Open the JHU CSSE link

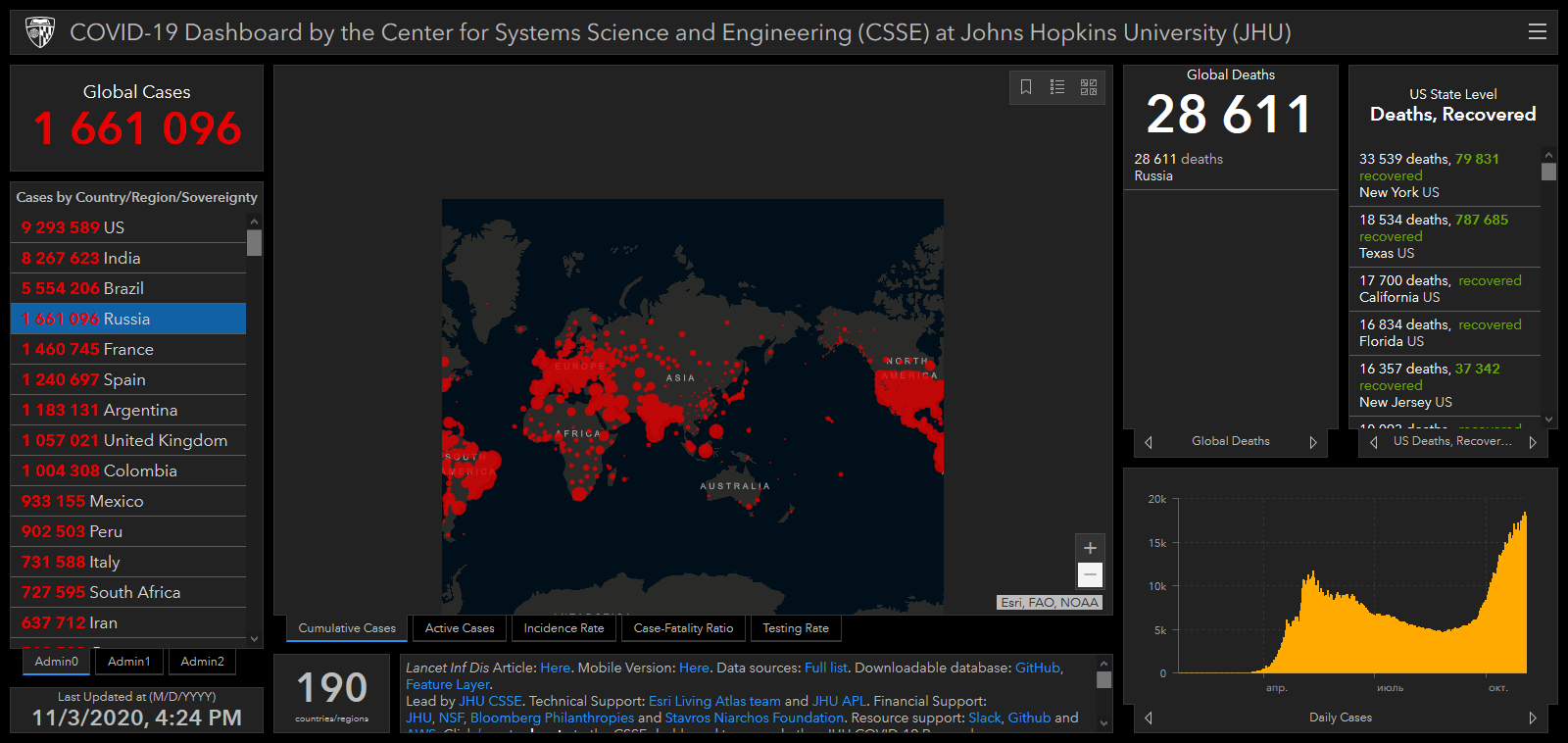tap(490, 701)
